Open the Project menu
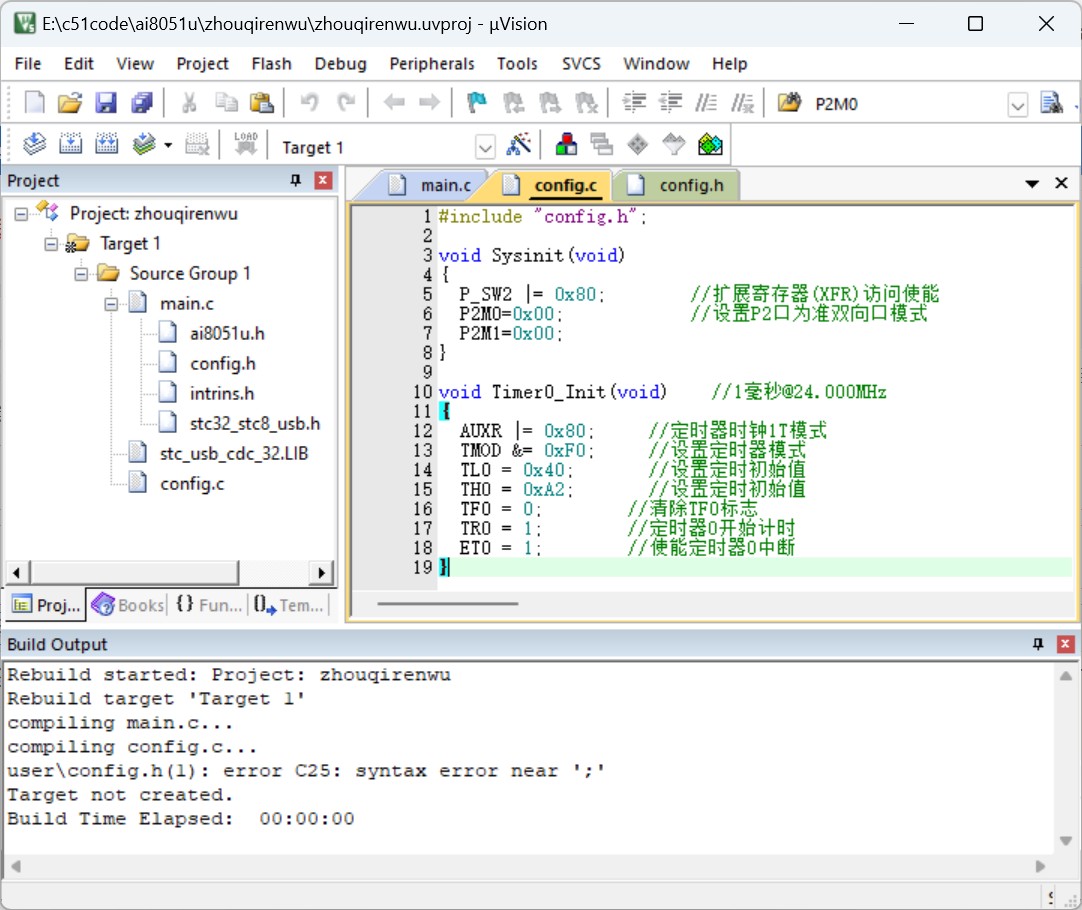 [202, 64]
